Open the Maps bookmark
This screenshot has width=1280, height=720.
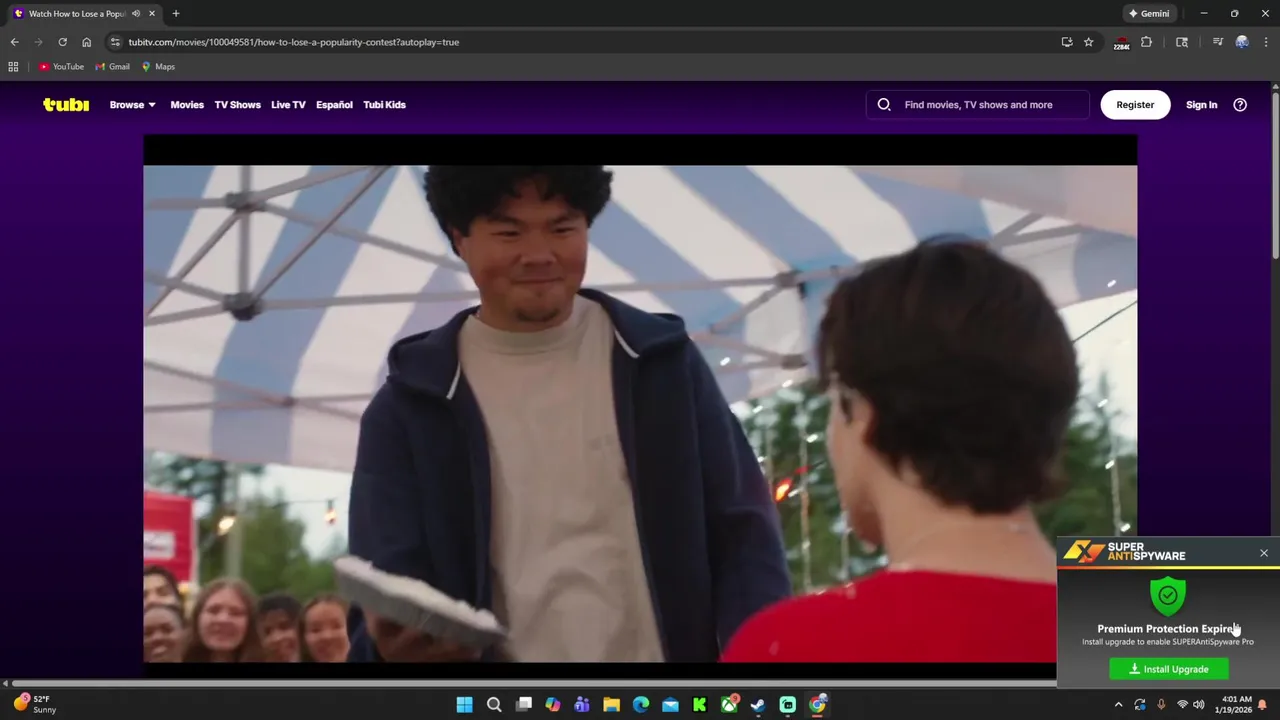pos(158,67)
